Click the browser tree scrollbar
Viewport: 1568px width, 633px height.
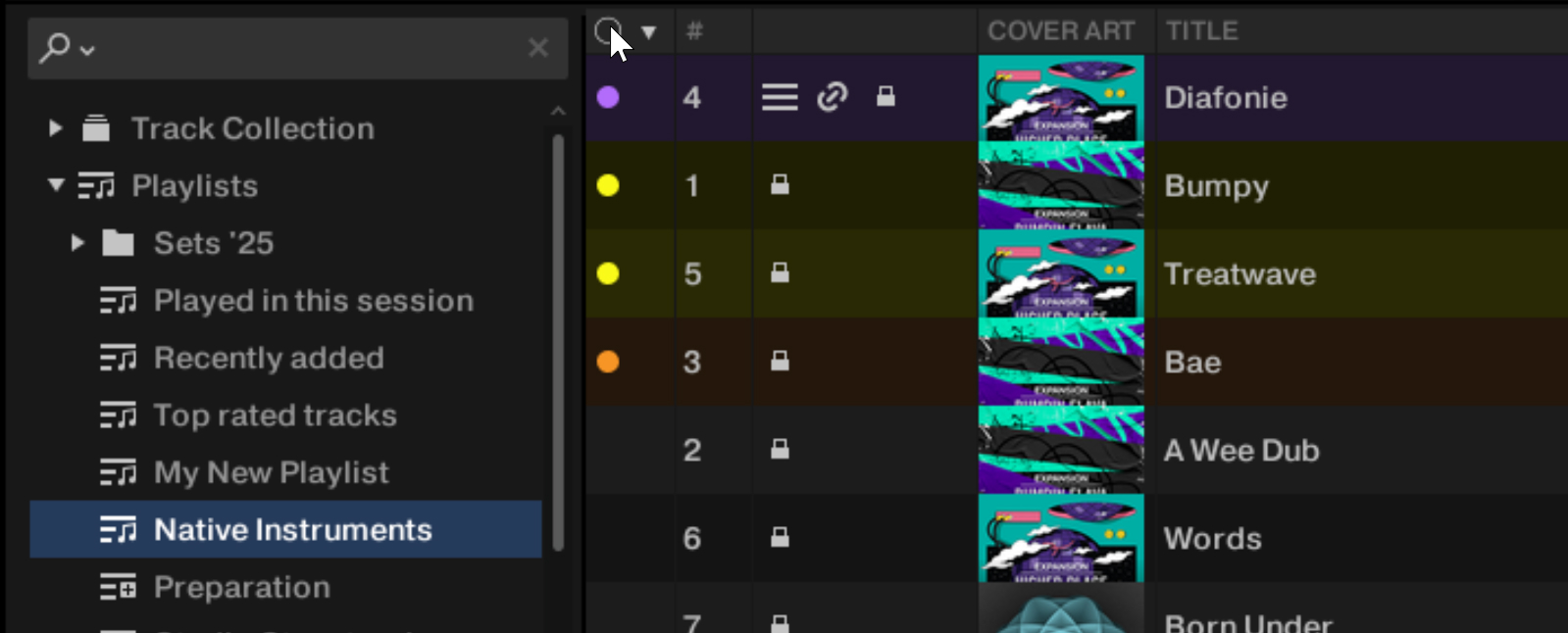pos(558,343)
